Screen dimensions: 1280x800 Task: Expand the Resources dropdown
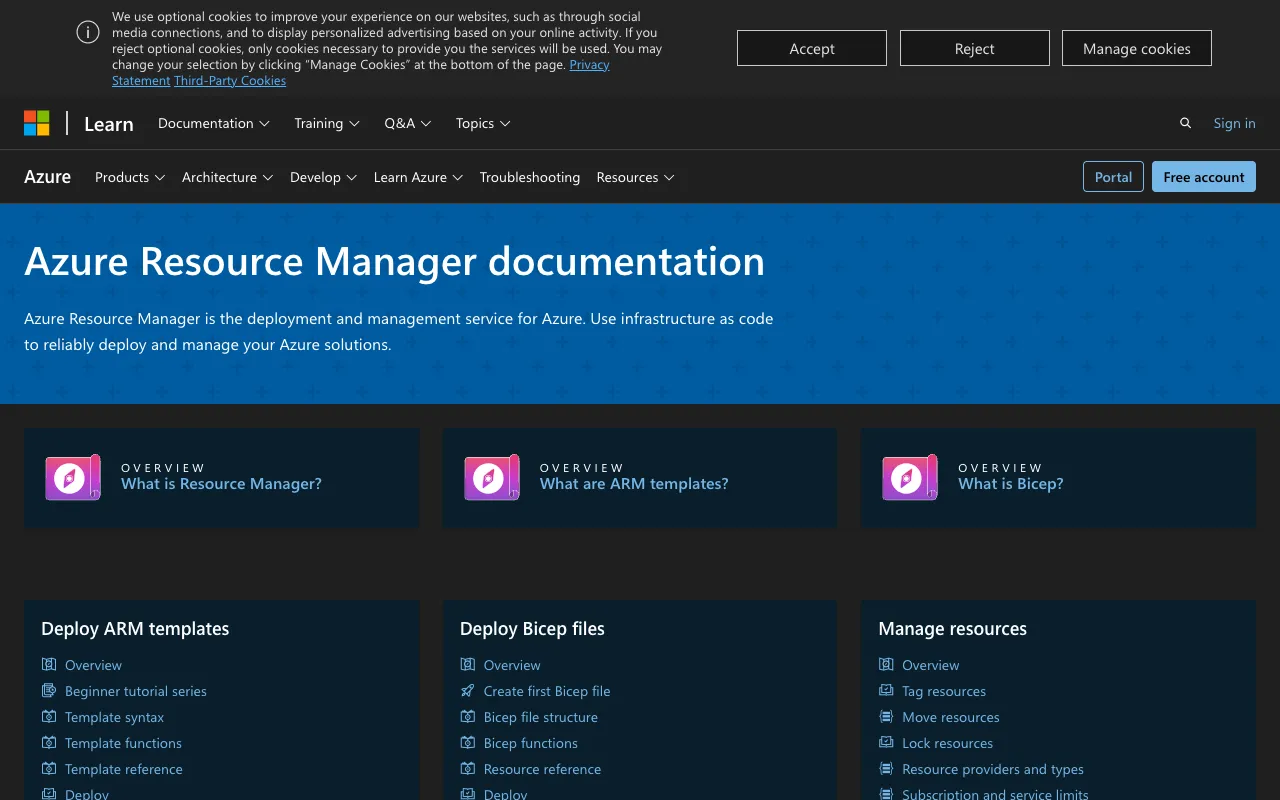point(635,177)
